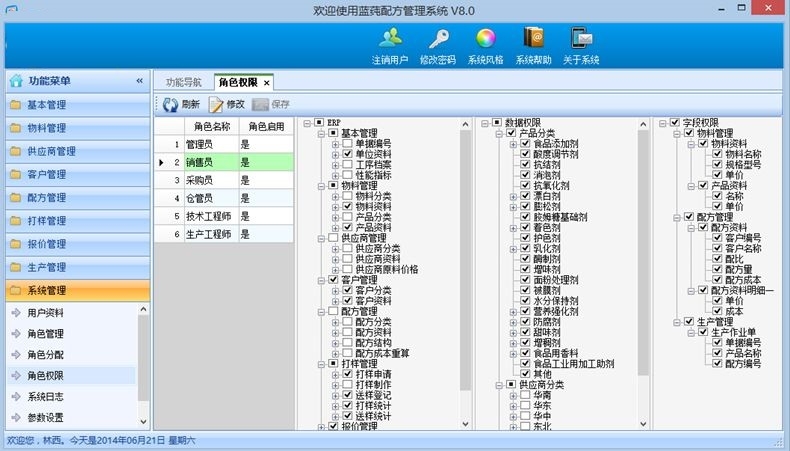This screenshot has height=451, width=790.
Task: Click the folder icon of 物料管理
Action: tap(16, 128)
